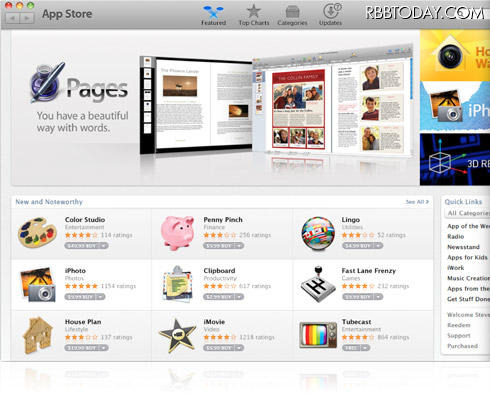Click the Tubecast television icon
This screenshot has width=490, height=396.
(318, 335)
